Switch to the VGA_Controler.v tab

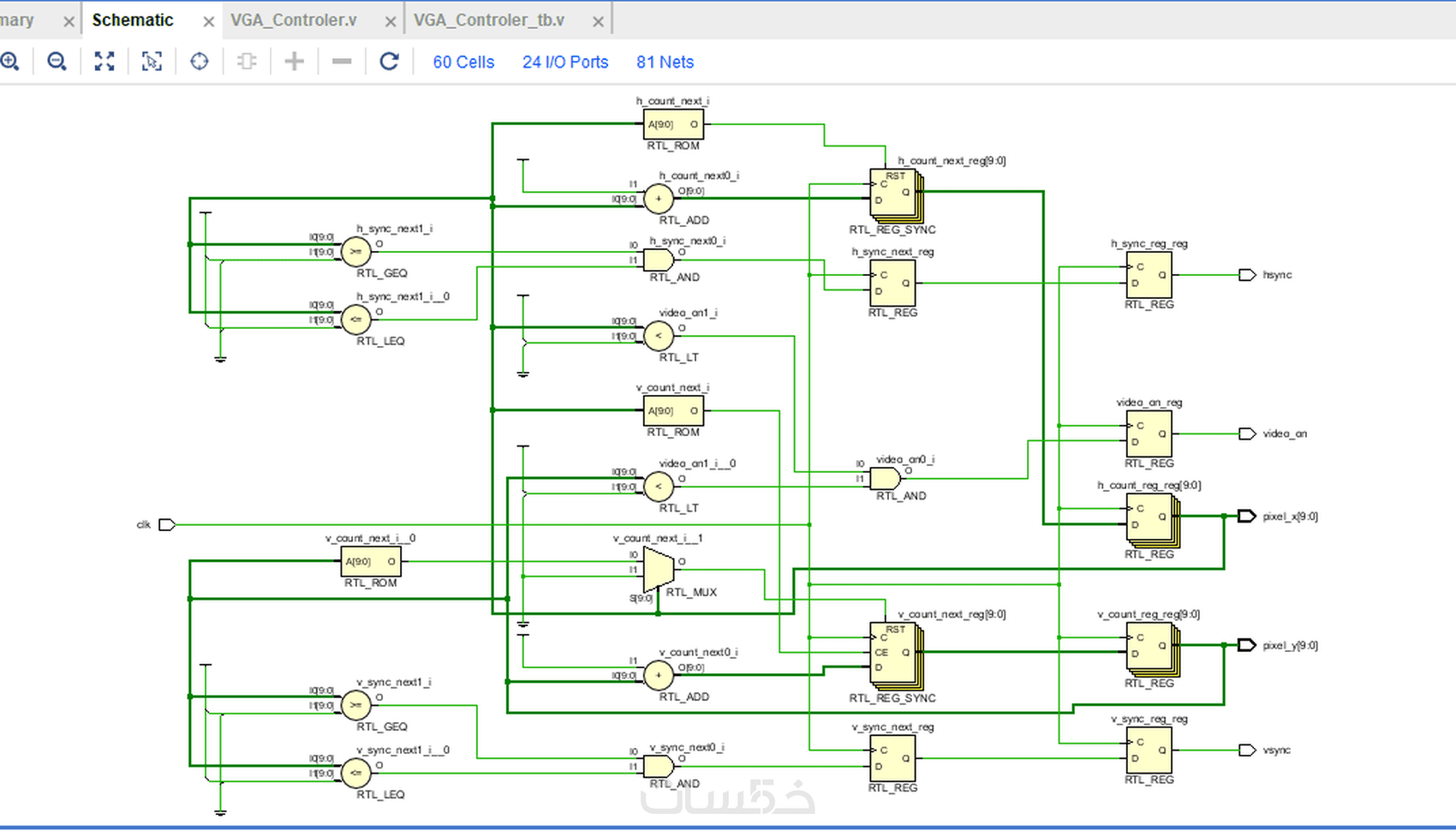pyautogui.click(x=293, y=21)
